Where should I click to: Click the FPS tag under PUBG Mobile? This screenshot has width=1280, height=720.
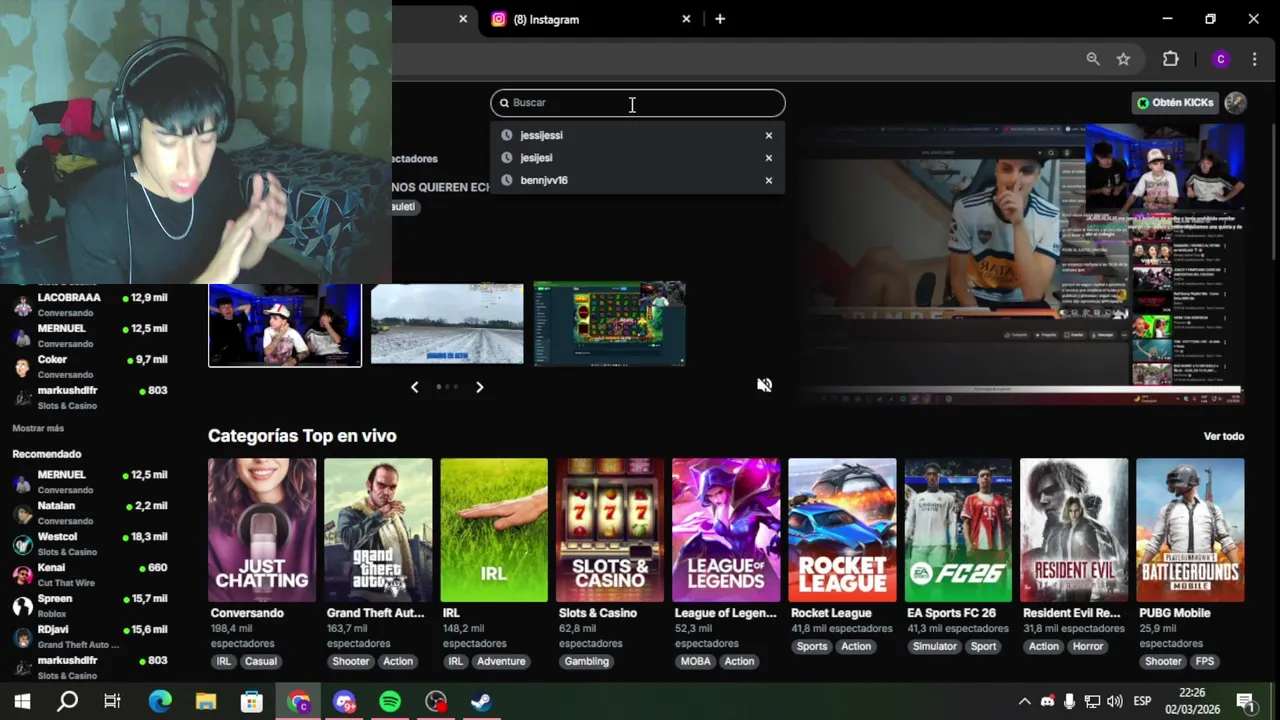(1205, 661)
